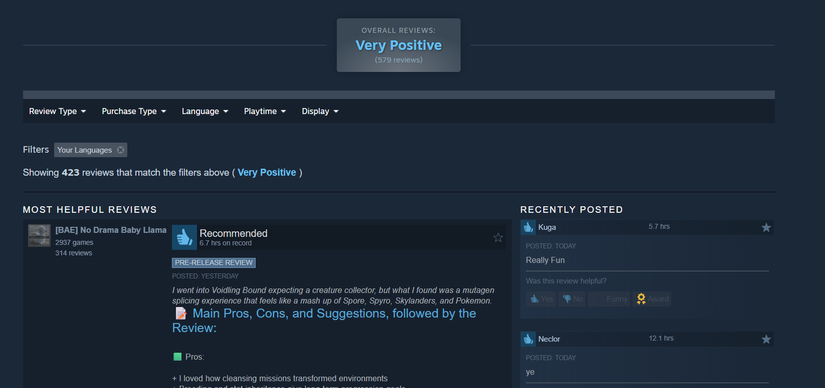Click the Really Fun review text
This screenshot has width=825, height=388.
coord(545,260)
